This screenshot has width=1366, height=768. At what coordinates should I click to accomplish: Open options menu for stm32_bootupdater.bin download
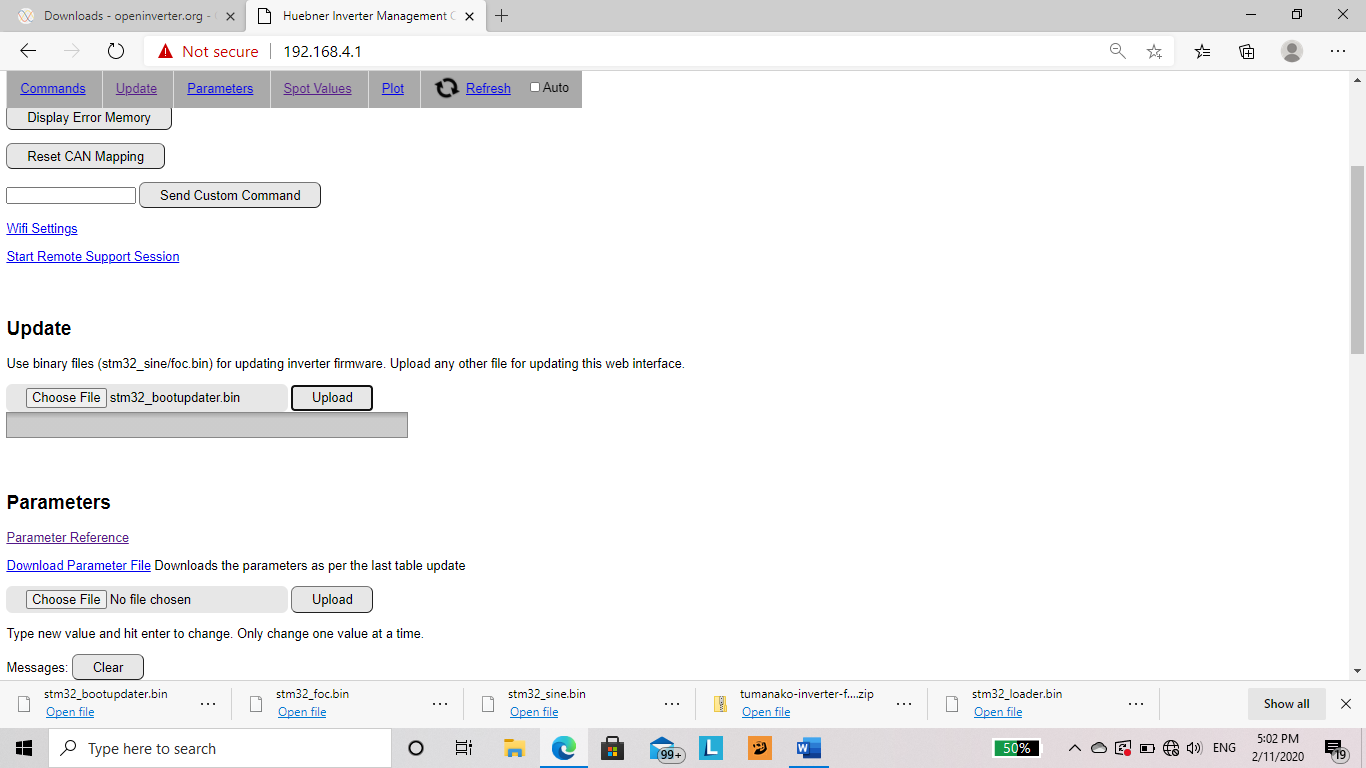[208, 704]
